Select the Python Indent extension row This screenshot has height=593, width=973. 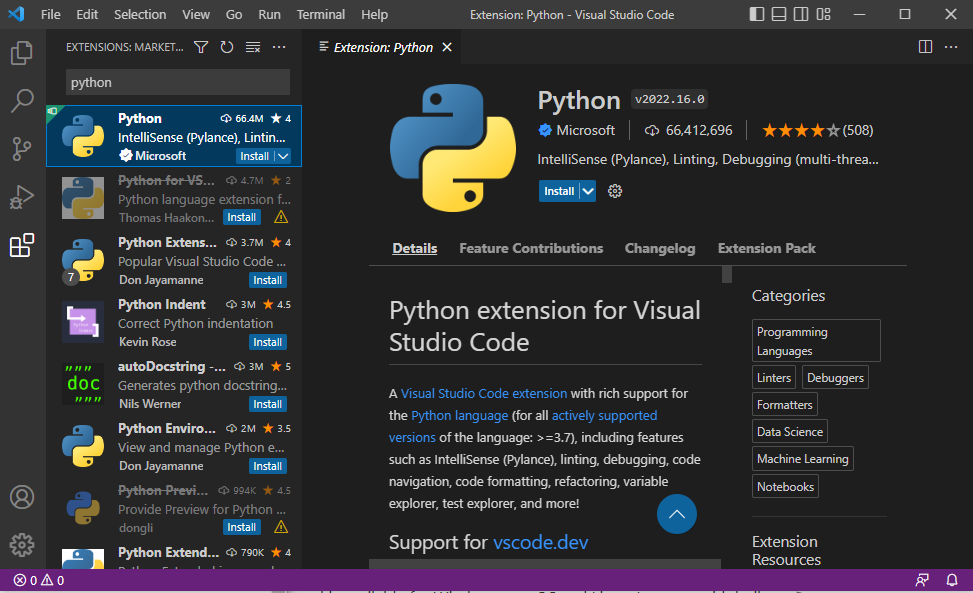point(174,323)
